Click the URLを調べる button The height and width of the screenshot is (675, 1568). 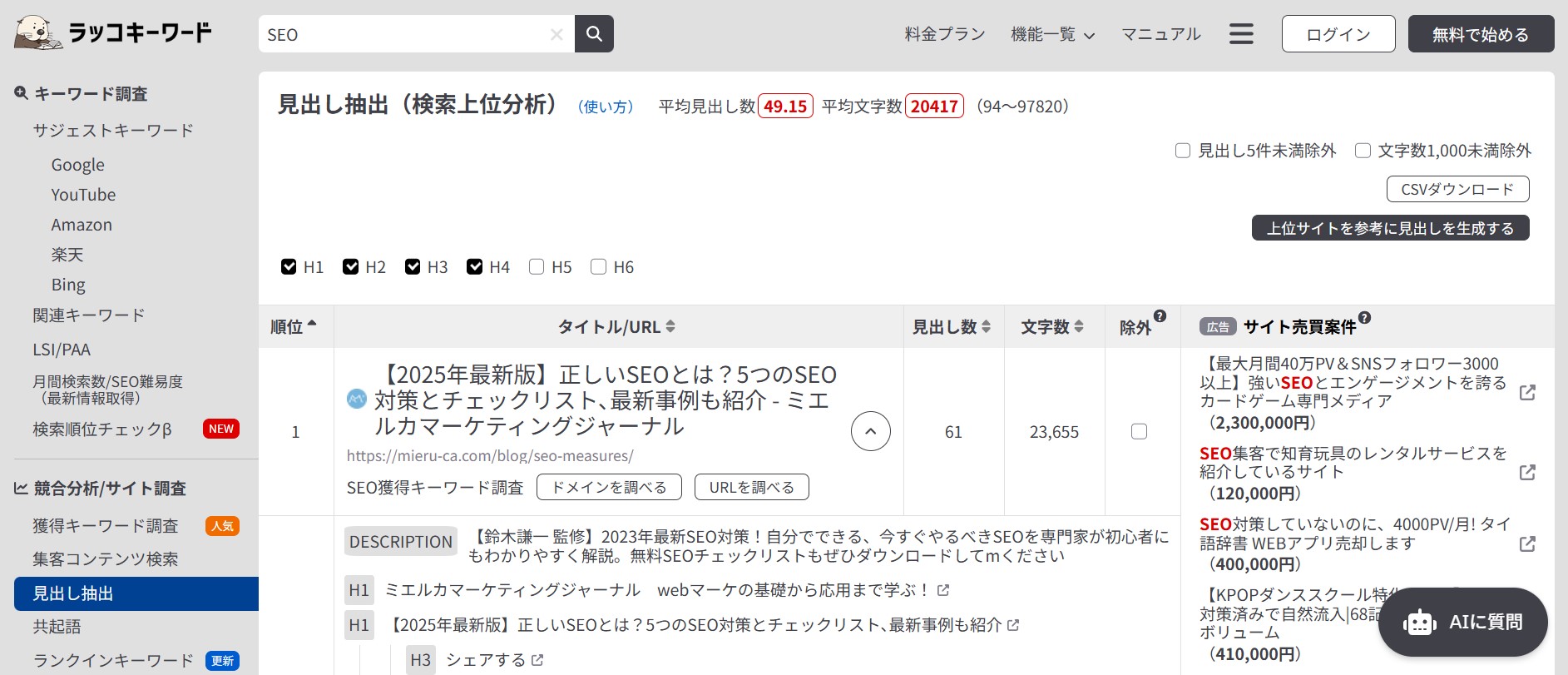tap(751, 487)
